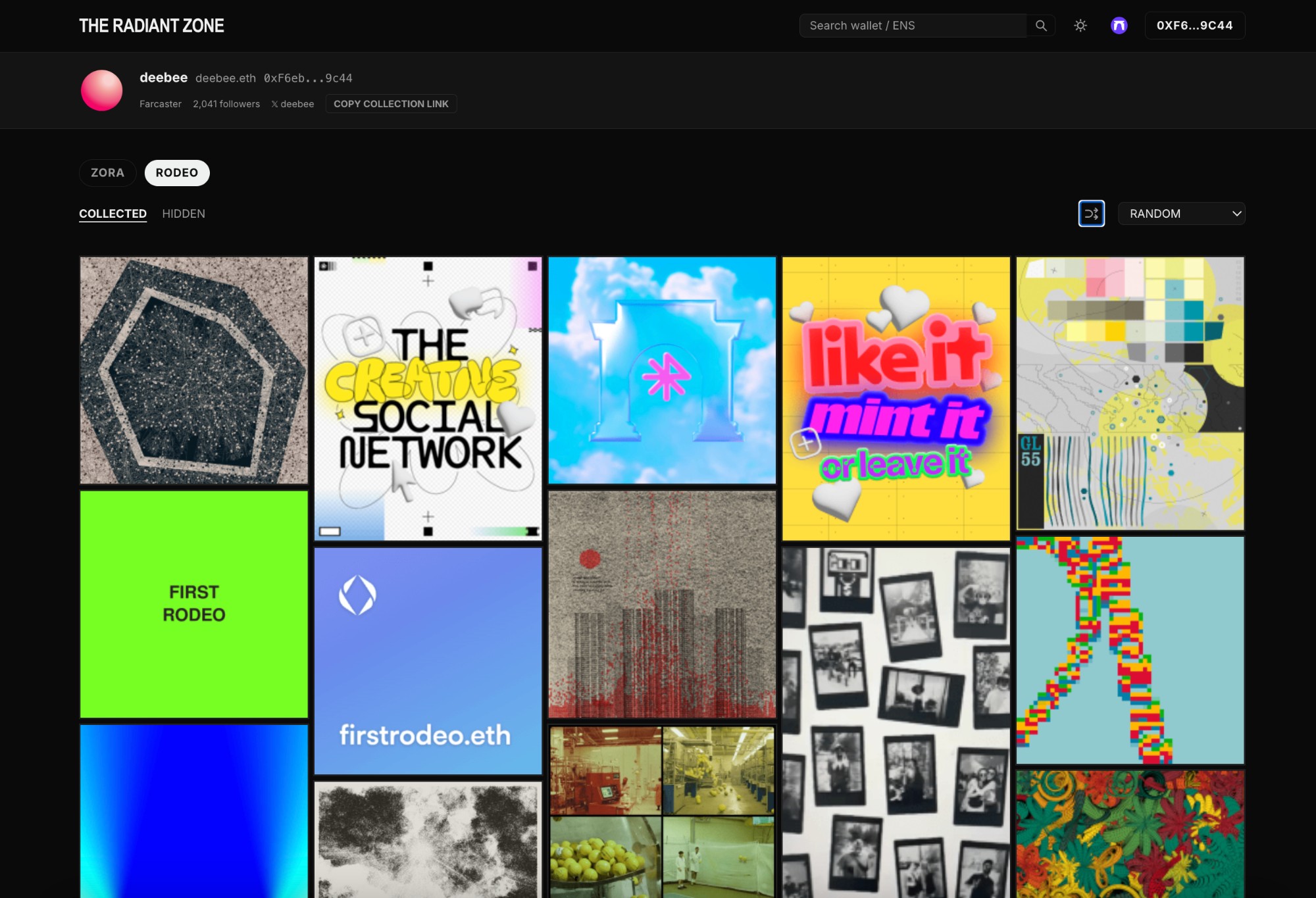
Task: Open the 0XF6...9C44 wallet button
Action: tap(1194, 26)
